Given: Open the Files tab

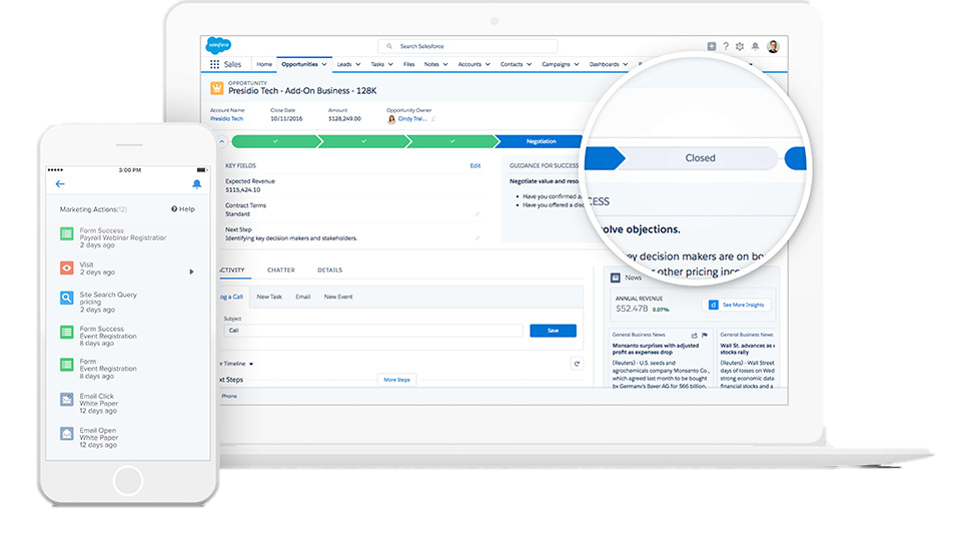Looking at the screenshot, I should pos(409,64).
